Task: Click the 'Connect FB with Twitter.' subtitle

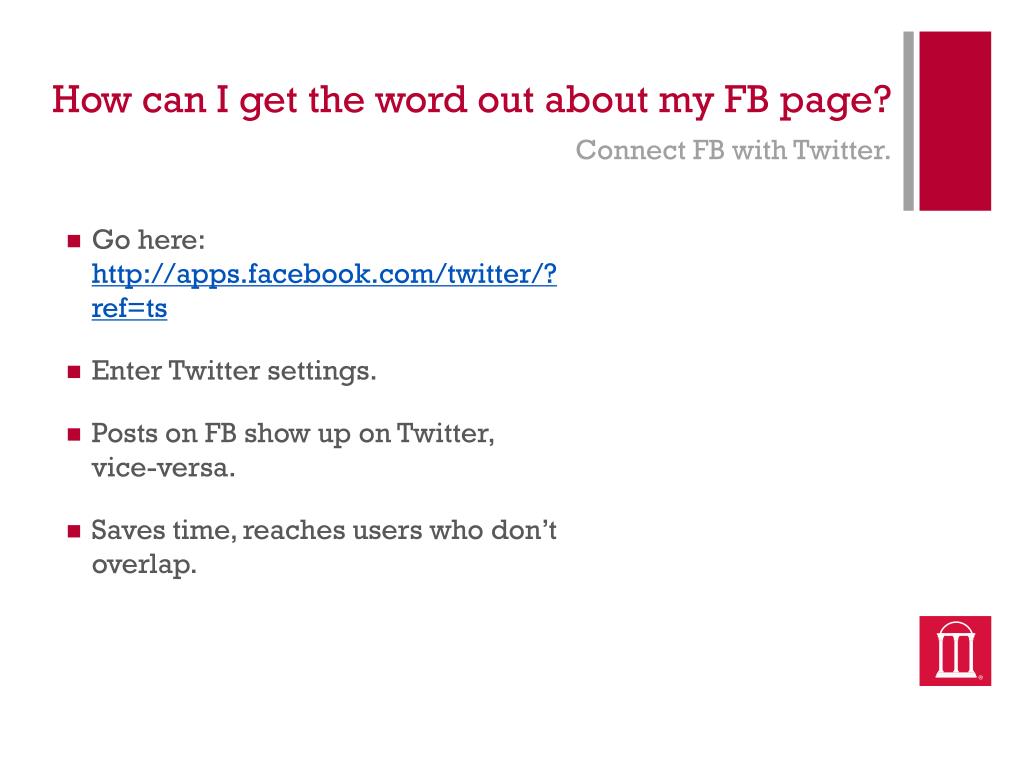Action: coord(733,150)
